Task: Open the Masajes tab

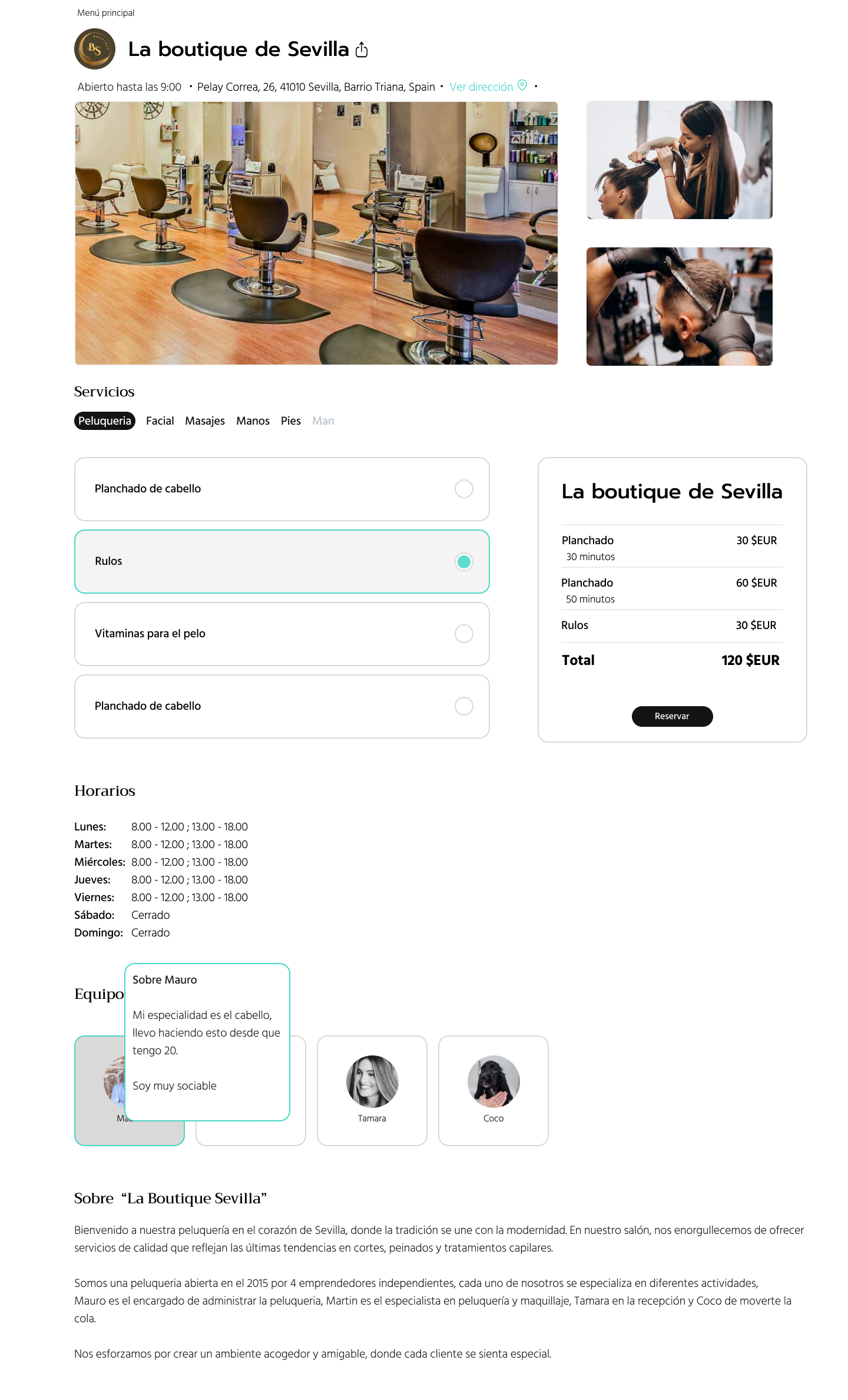Action: (x=205, y=421)
